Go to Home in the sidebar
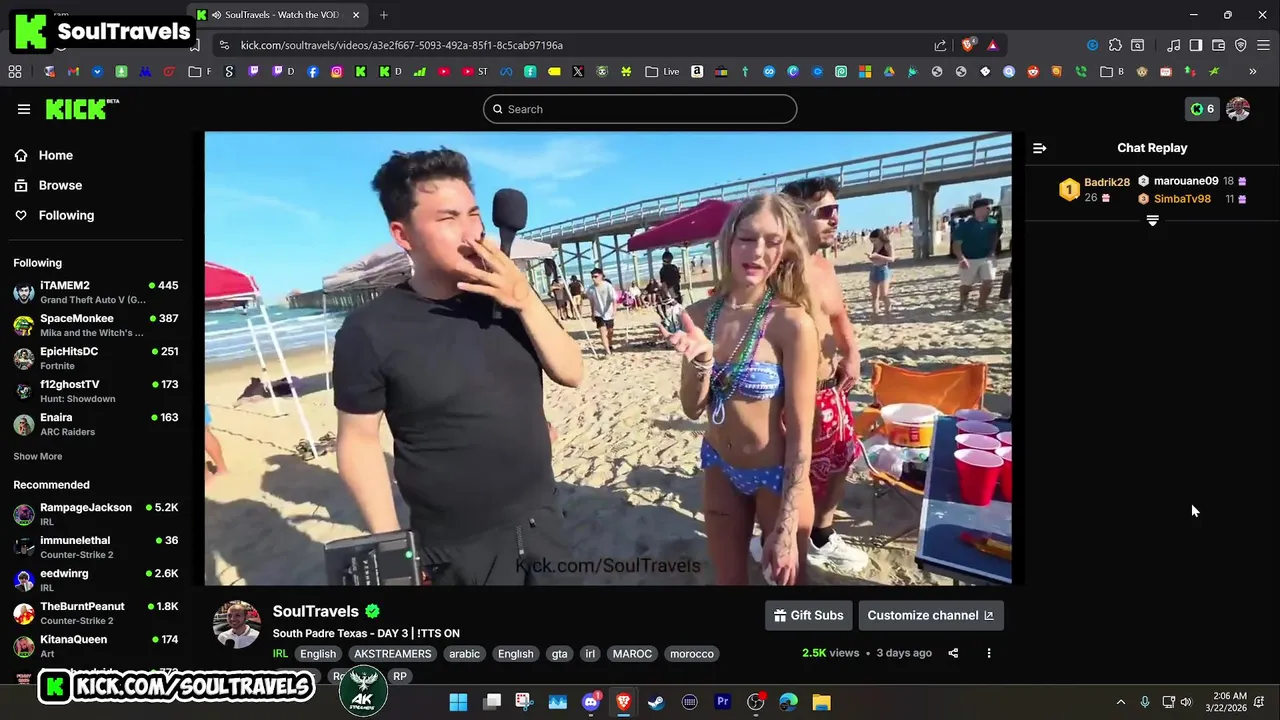Screen dimensions: 1280x720 [x=56, y=155]
